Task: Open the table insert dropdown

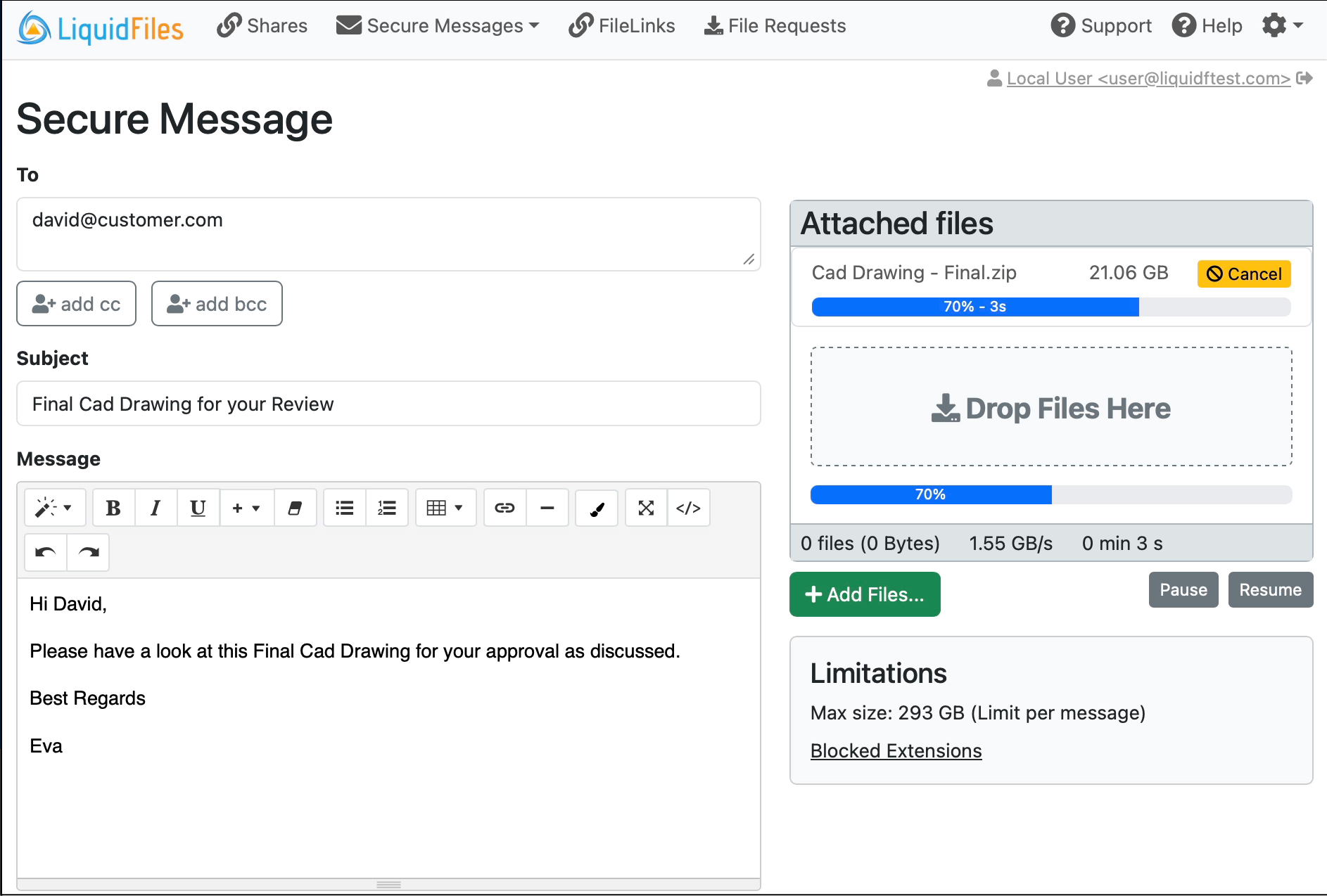Action: (445, 507)
